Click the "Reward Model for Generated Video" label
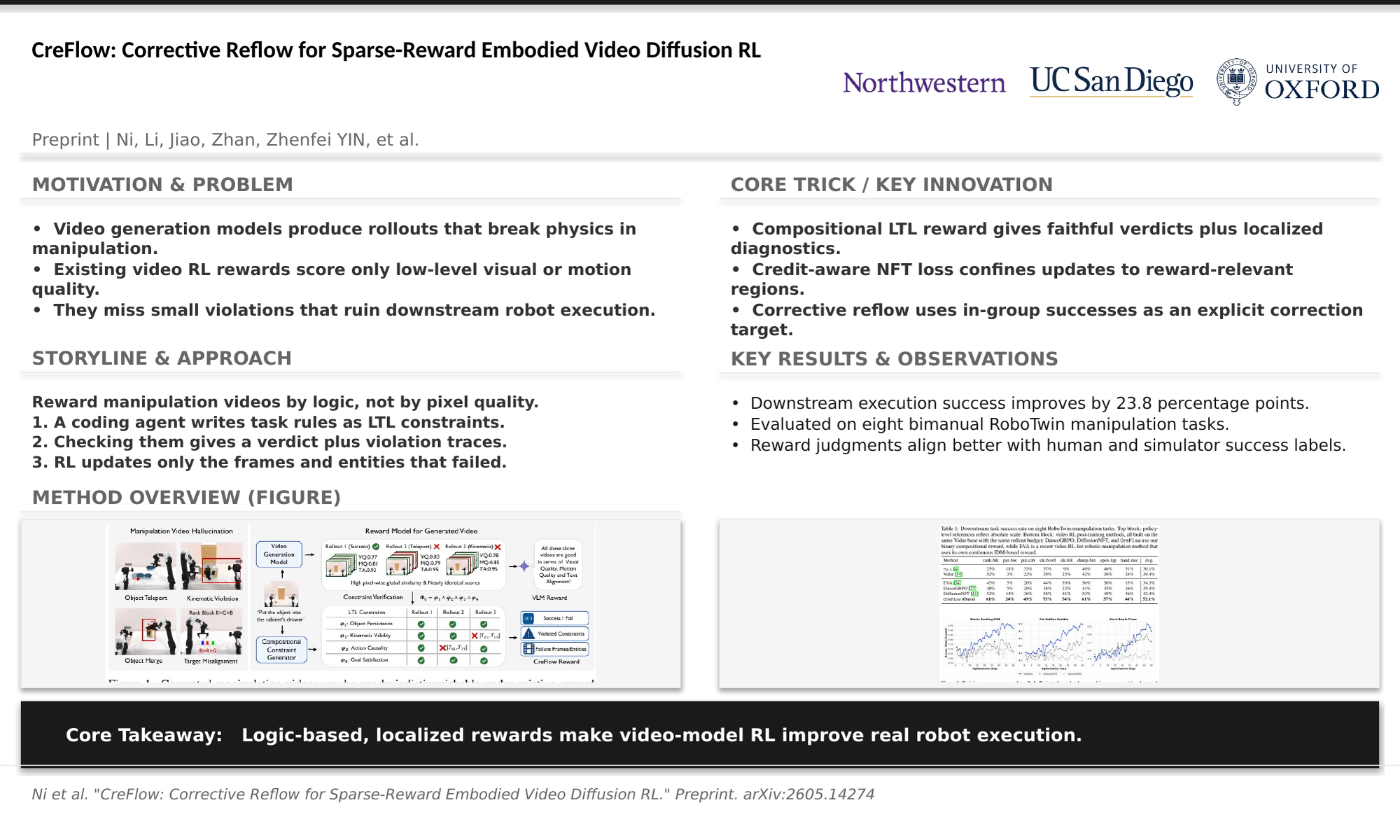The image size is (1400, 840). pos(421,531)
